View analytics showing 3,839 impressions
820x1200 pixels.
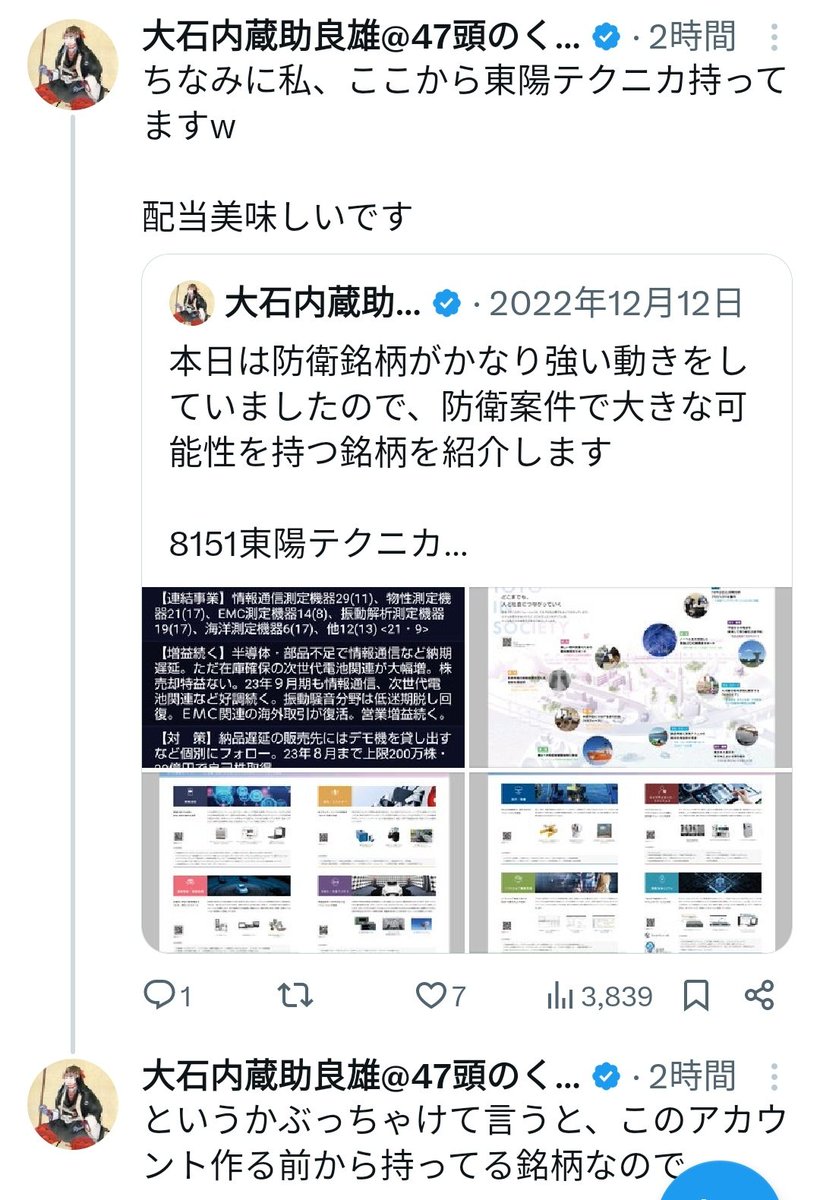[600, 995]
